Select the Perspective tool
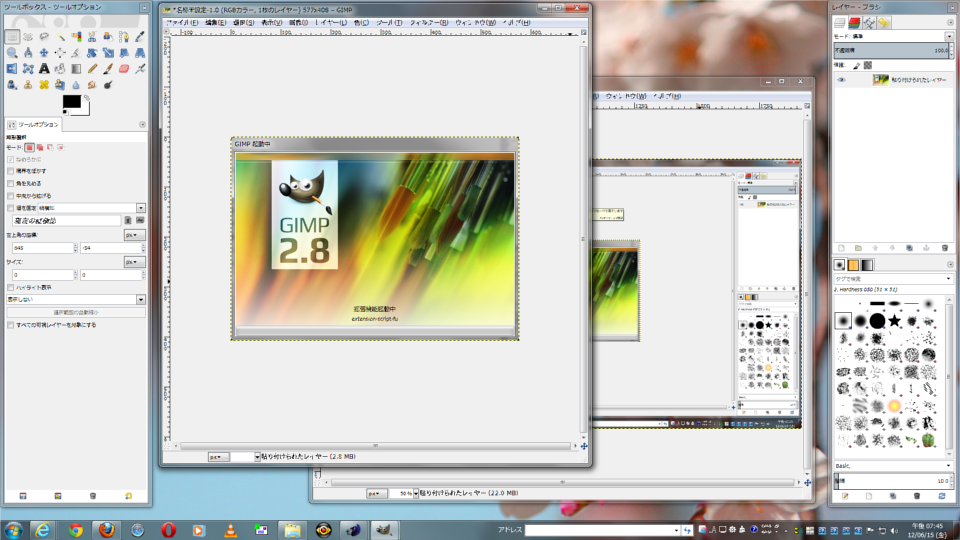Viewport: 960px width, 540px height. coord(140,53)
